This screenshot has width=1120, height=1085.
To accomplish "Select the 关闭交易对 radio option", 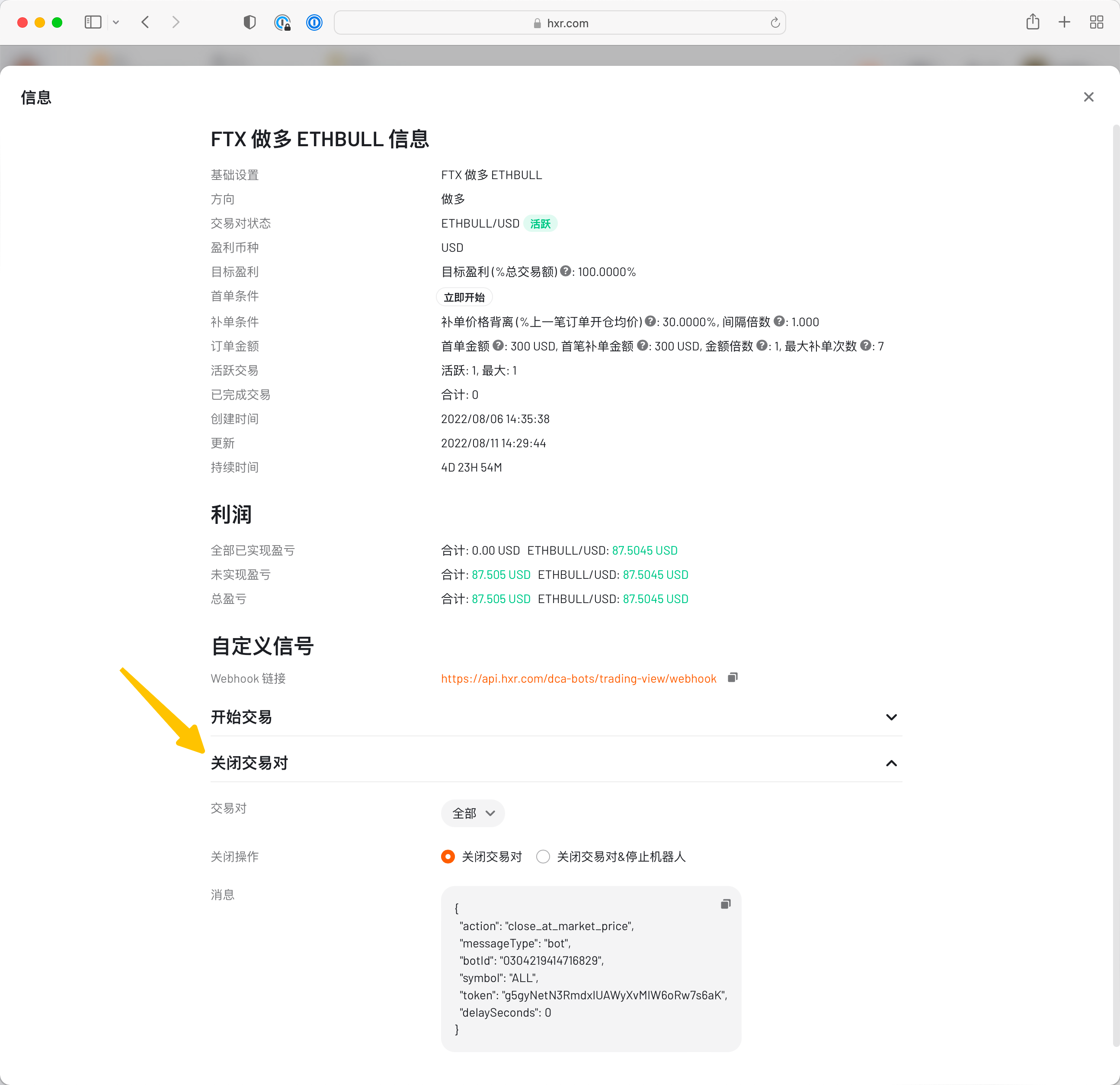I will (x=448, y=856).
